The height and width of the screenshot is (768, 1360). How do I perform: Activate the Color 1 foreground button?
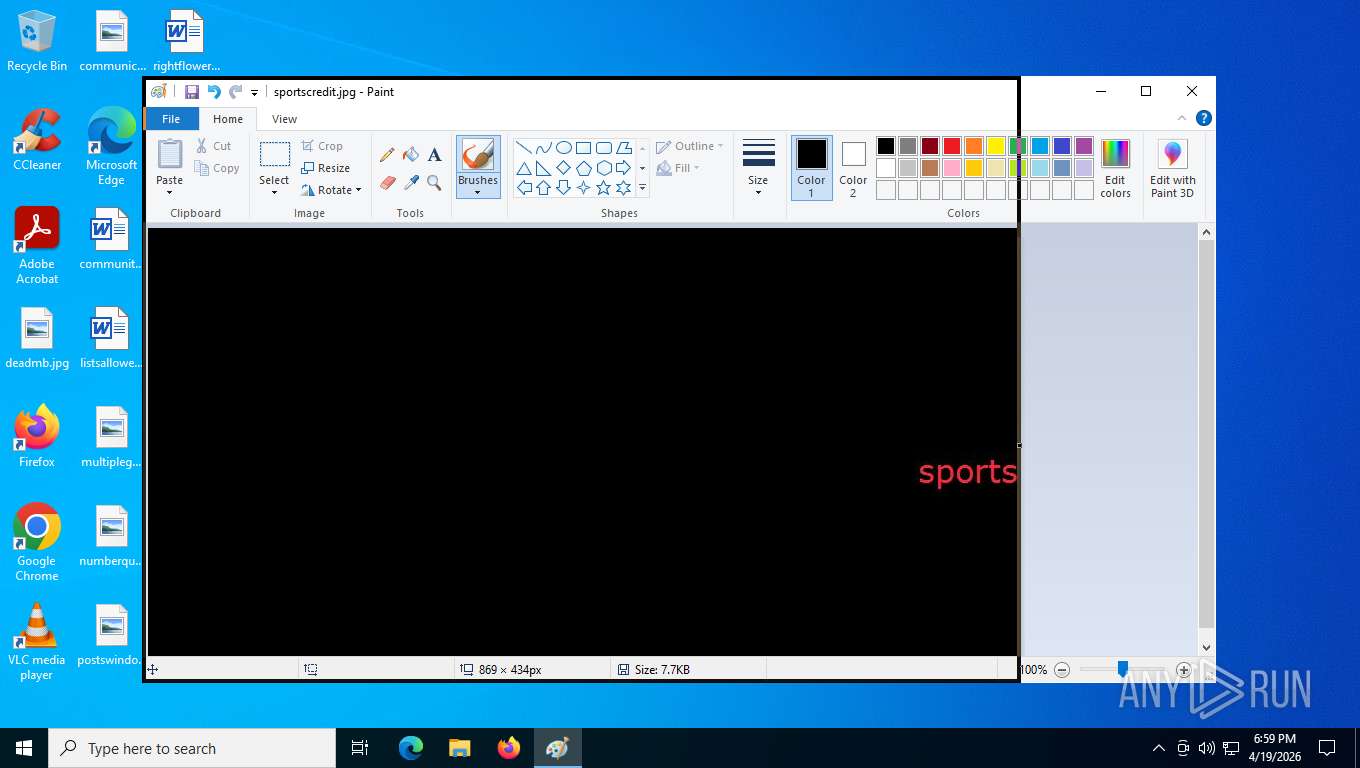click(811, 167)
